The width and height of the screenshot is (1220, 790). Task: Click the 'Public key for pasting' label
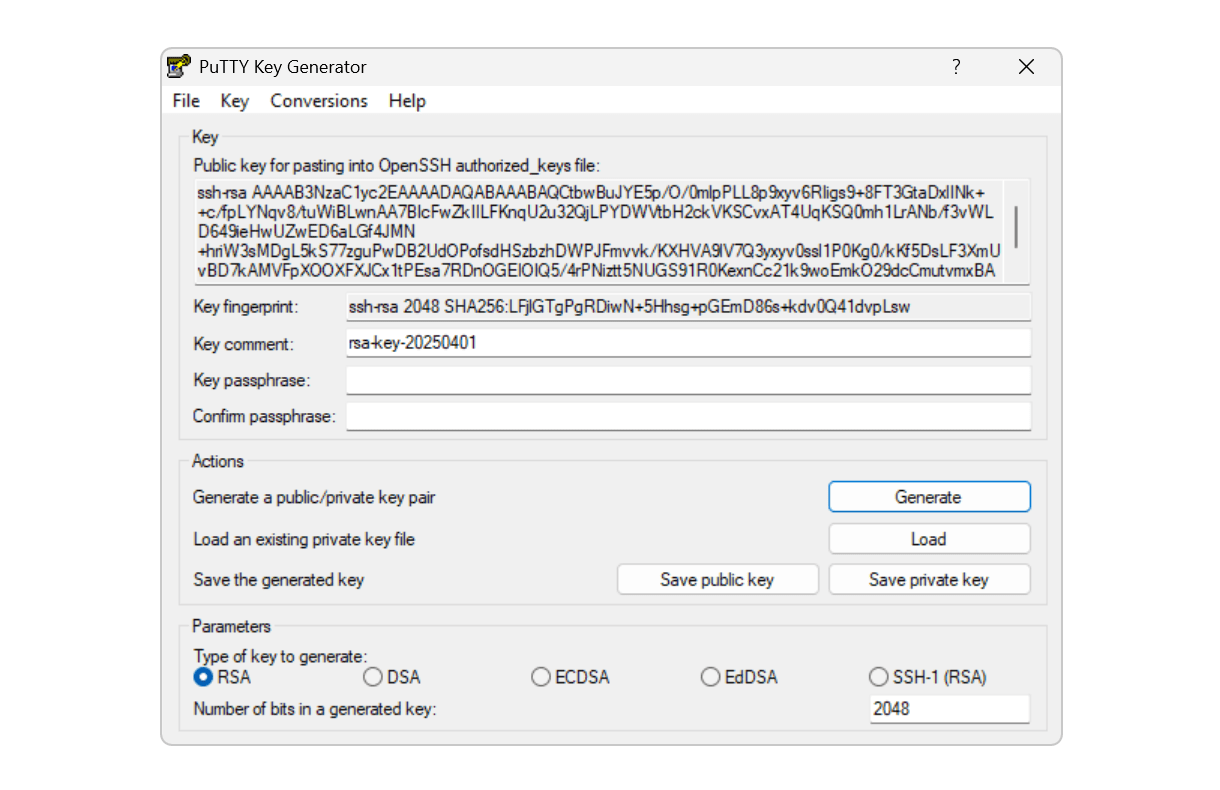[397, 165]
